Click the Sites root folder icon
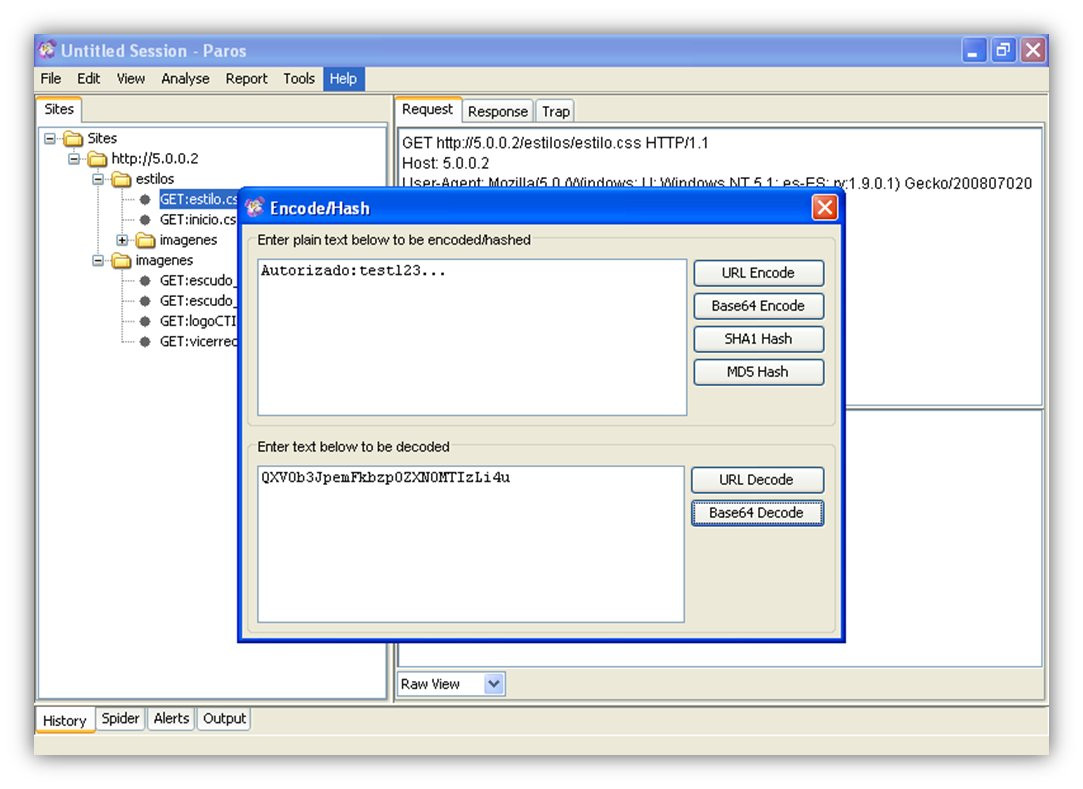 (73, 139)
